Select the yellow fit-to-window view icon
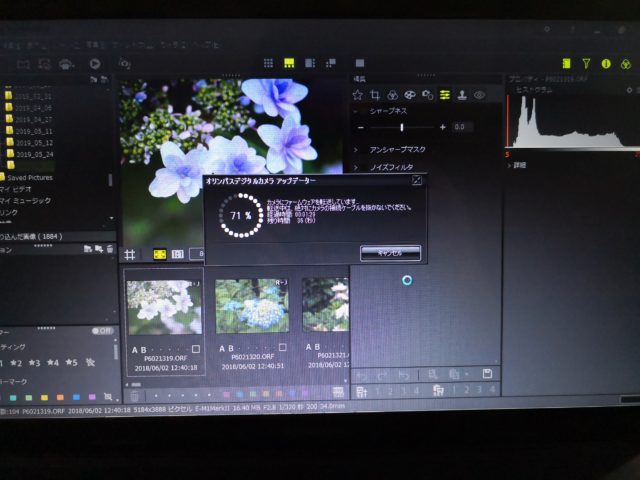The height and width of the screenshot is (480, 640). pos(158,255)
